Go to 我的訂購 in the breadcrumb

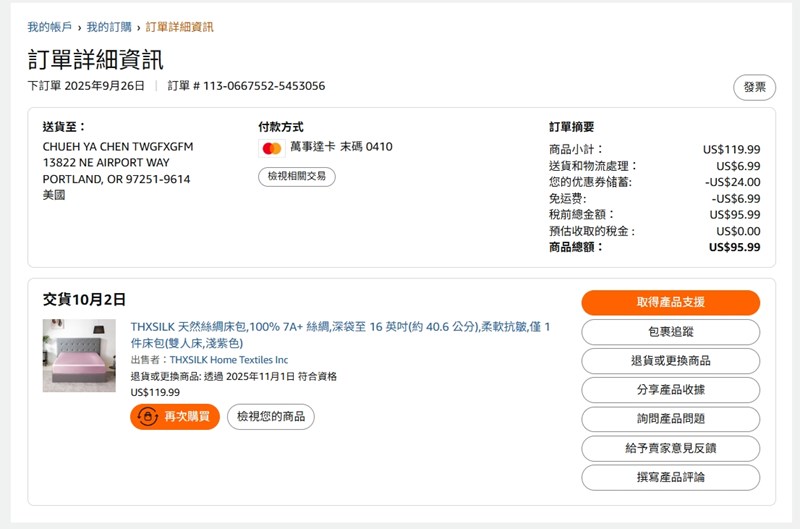(x=108, y=27)
